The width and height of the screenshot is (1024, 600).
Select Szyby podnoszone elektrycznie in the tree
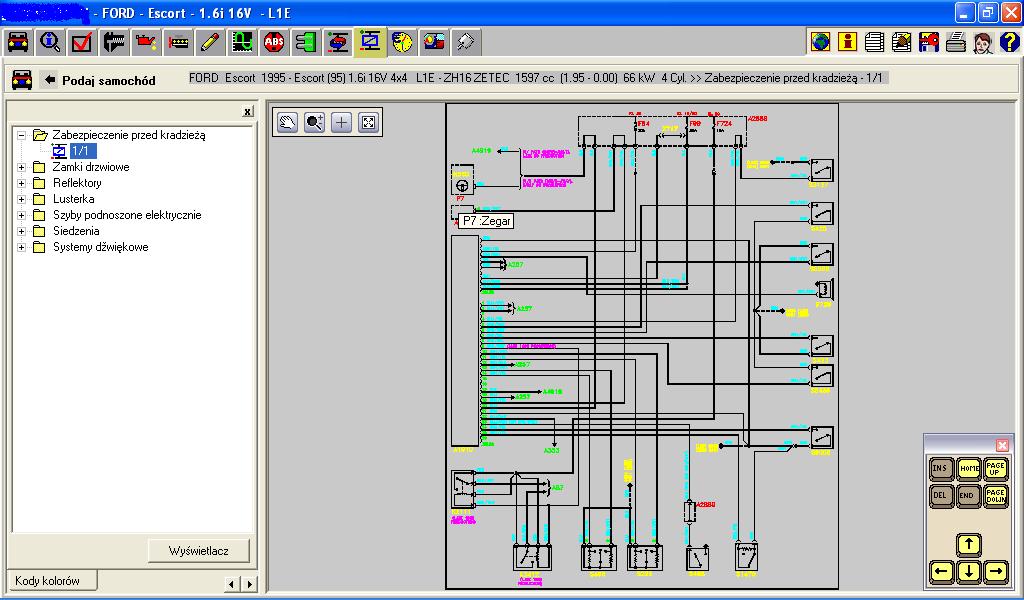click(x=127, y=215)
